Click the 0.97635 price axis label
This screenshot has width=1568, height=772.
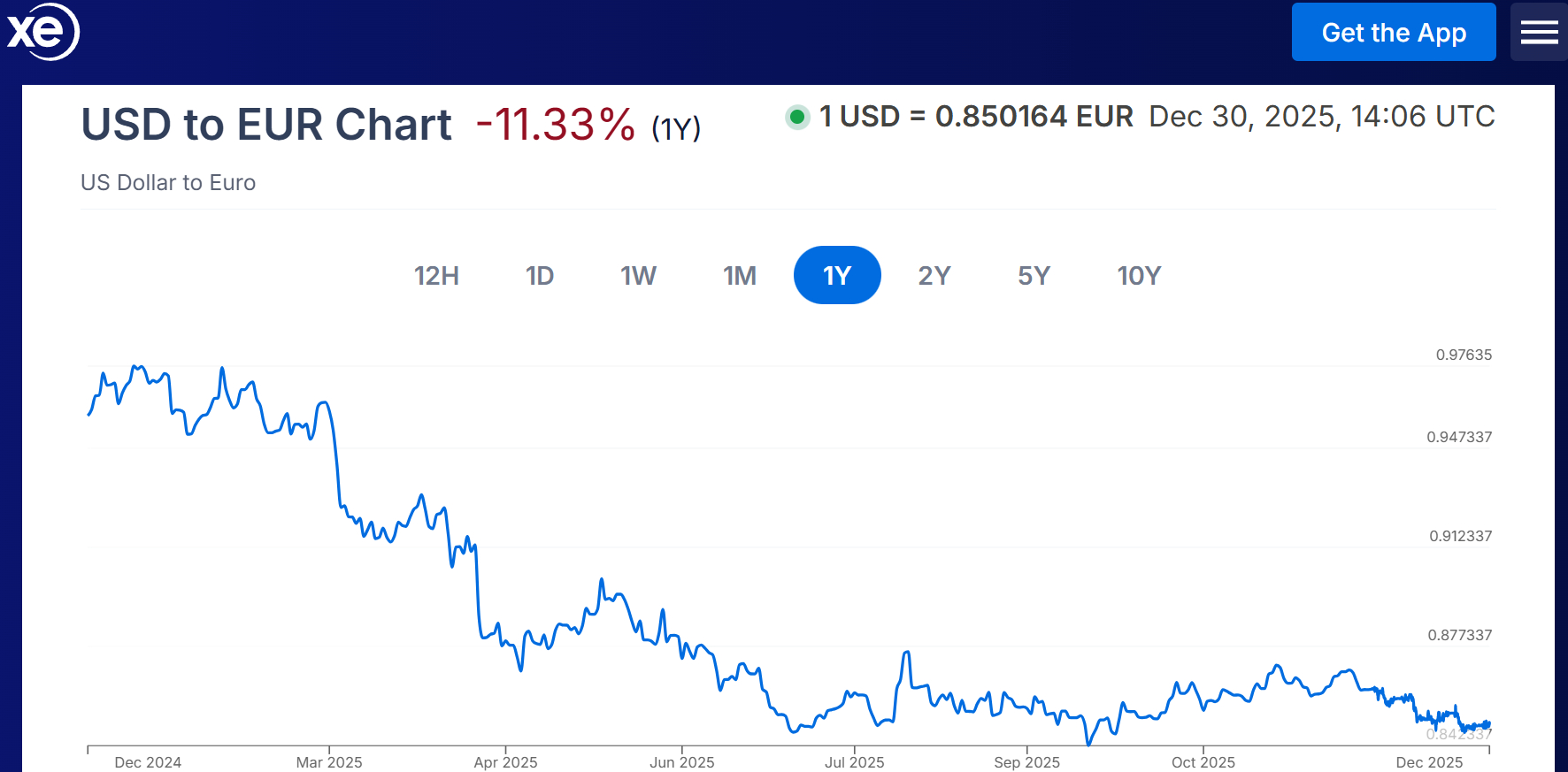[x=1464, y=355]
